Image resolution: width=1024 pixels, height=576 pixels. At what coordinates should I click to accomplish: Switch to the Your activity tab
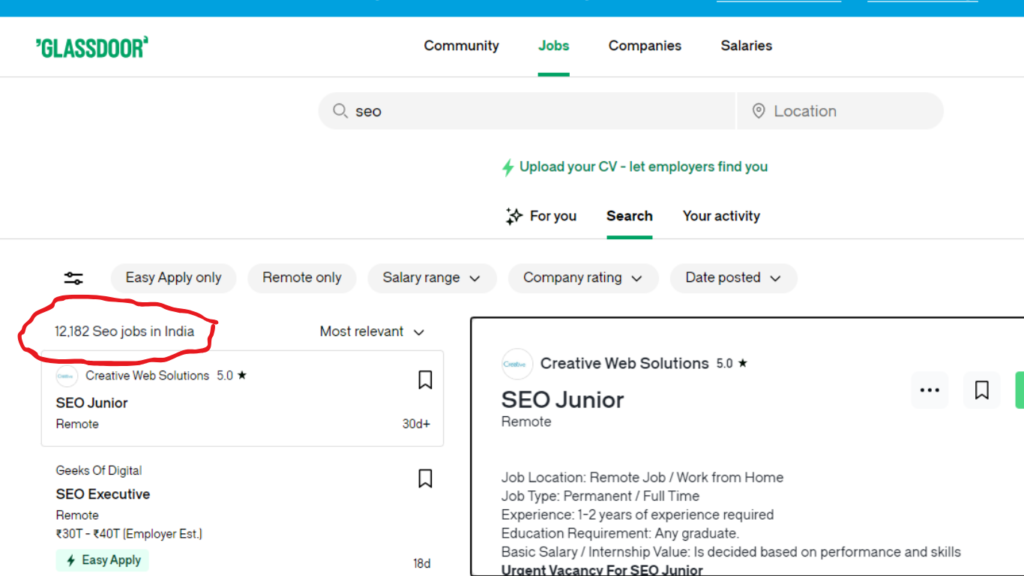pos(721,216)
